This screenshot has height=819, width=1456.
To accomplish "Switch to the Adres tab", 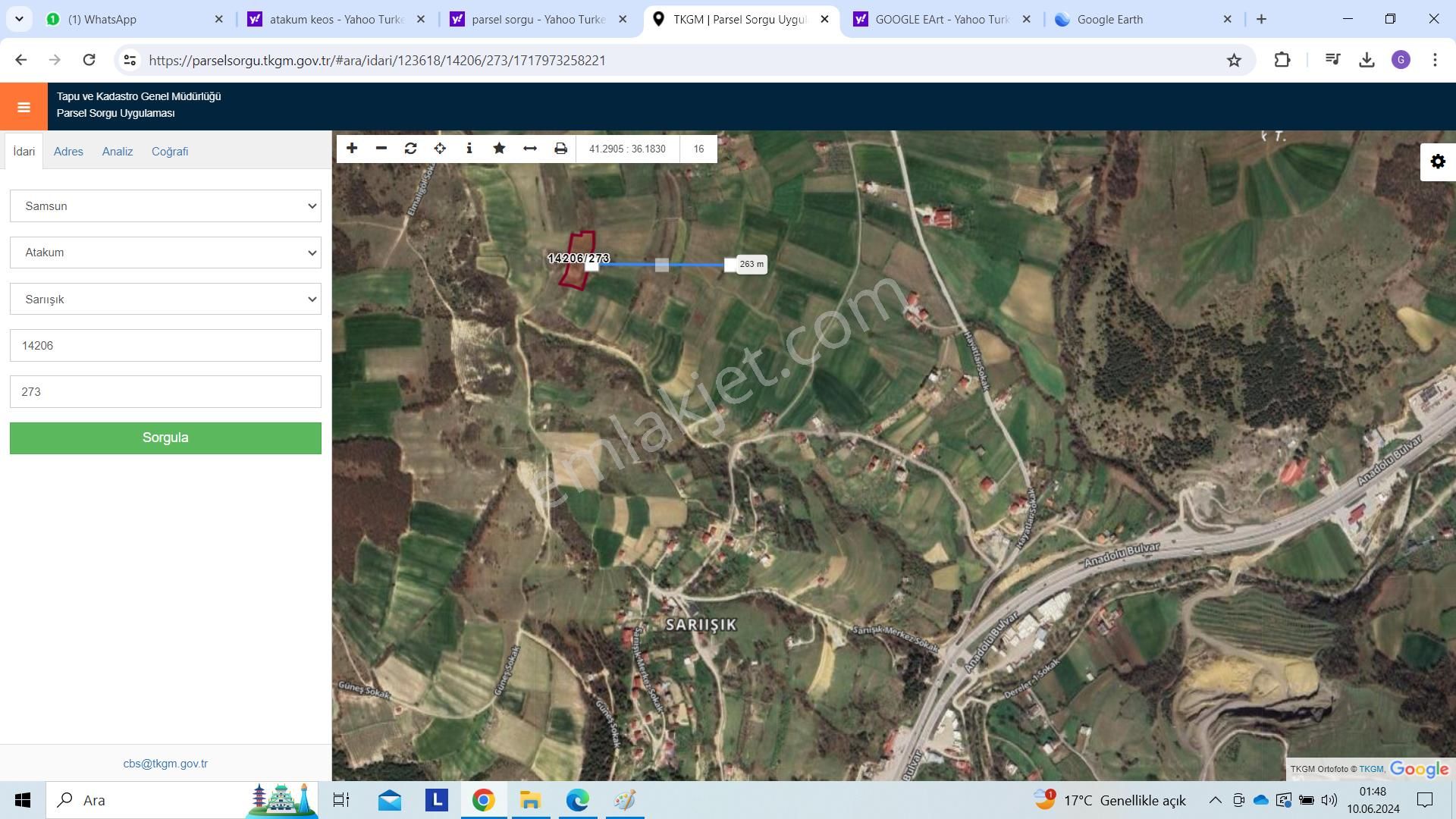I will [68, 152].
